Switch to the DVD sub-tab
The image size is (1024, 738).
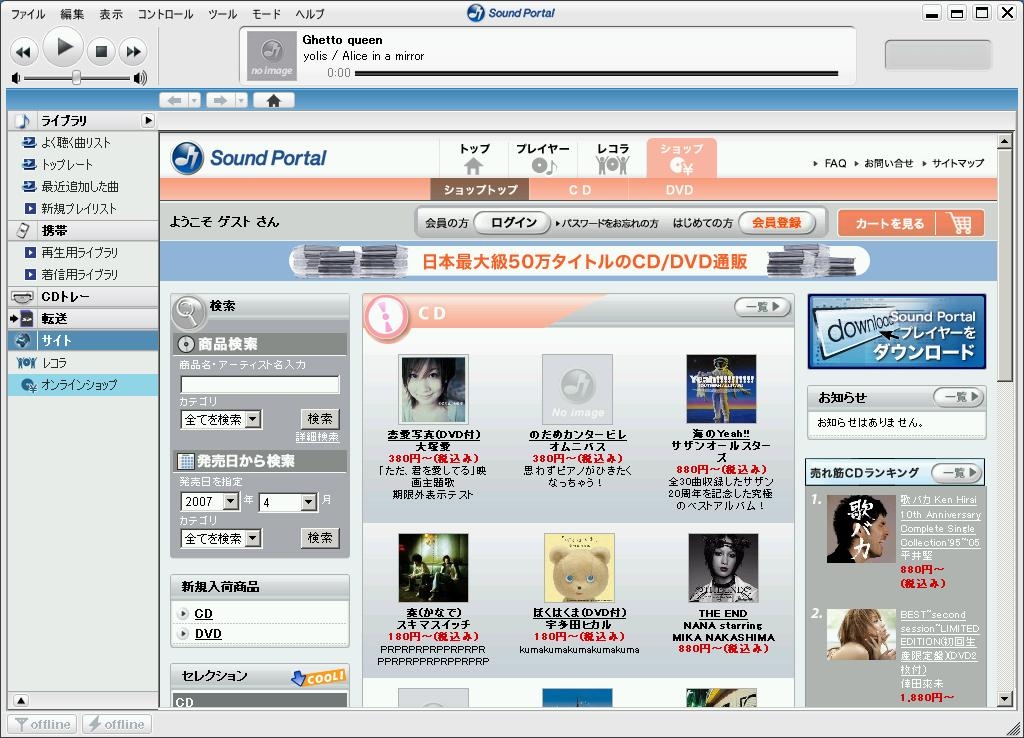(x=679, y=190)
